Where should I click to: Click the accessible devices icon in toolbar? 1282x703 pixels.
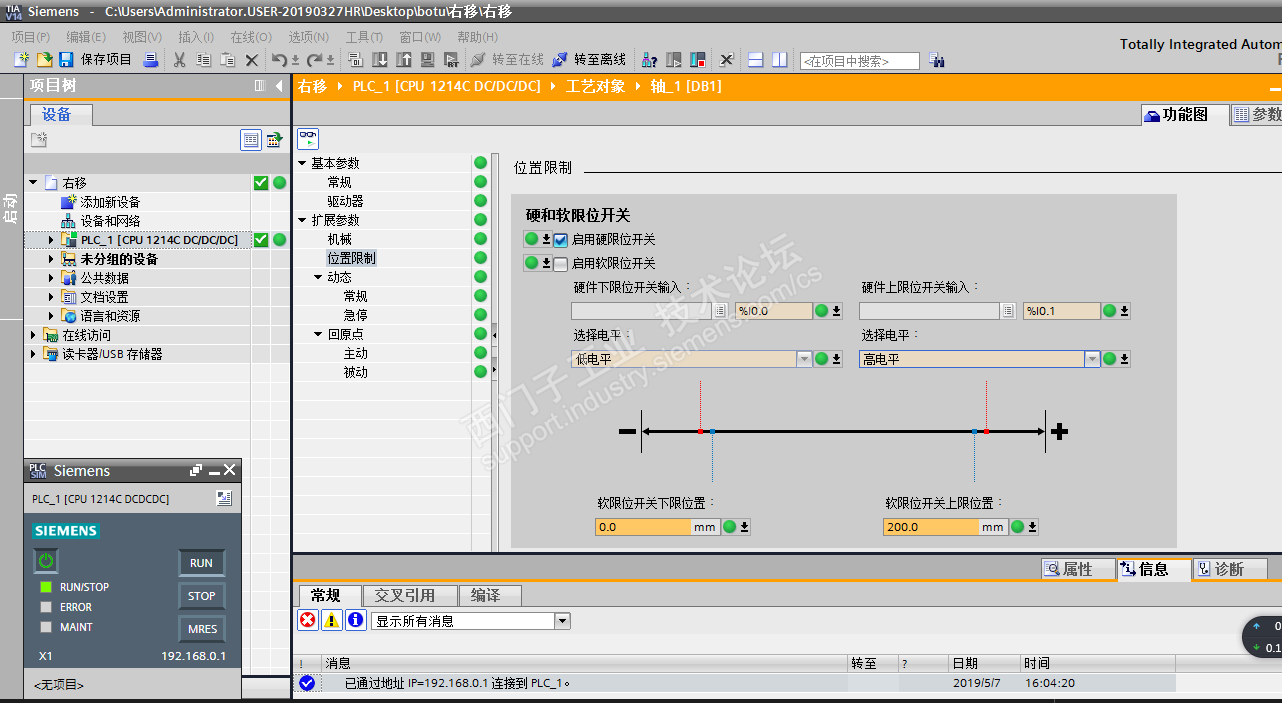pyautogui.click(x=650, y=60)
